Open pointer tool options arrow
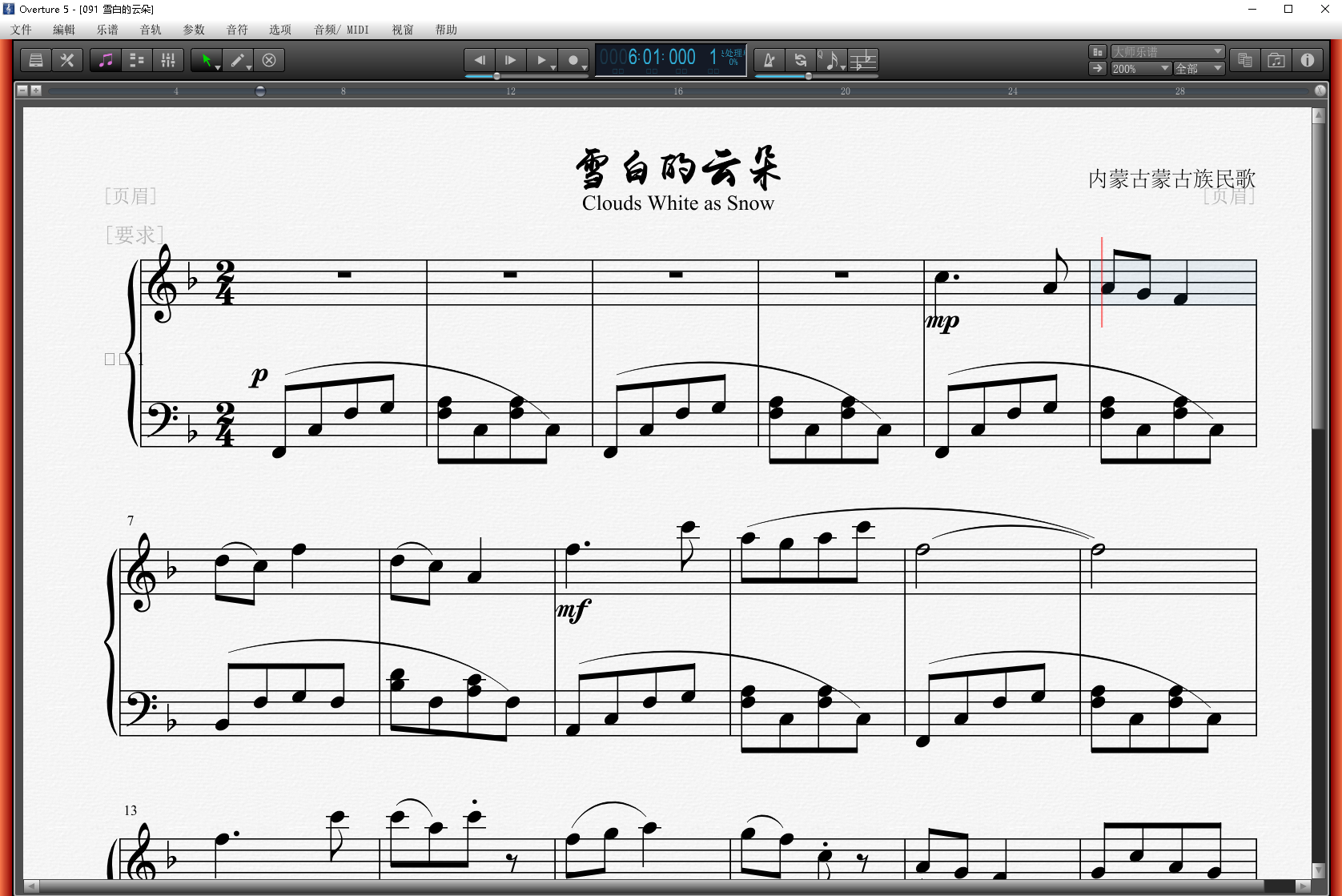The width and height of the screenshot is (1342, 896). (218, 68)
